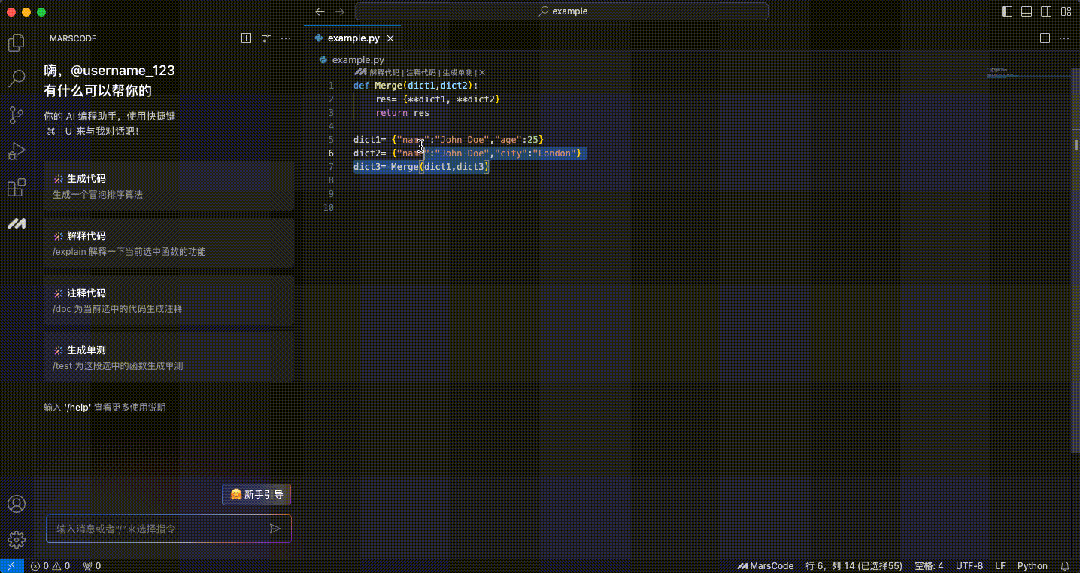Open the Accounts icon in activity bar
This screenshot has height=573, width=1080.
[16, 504]
